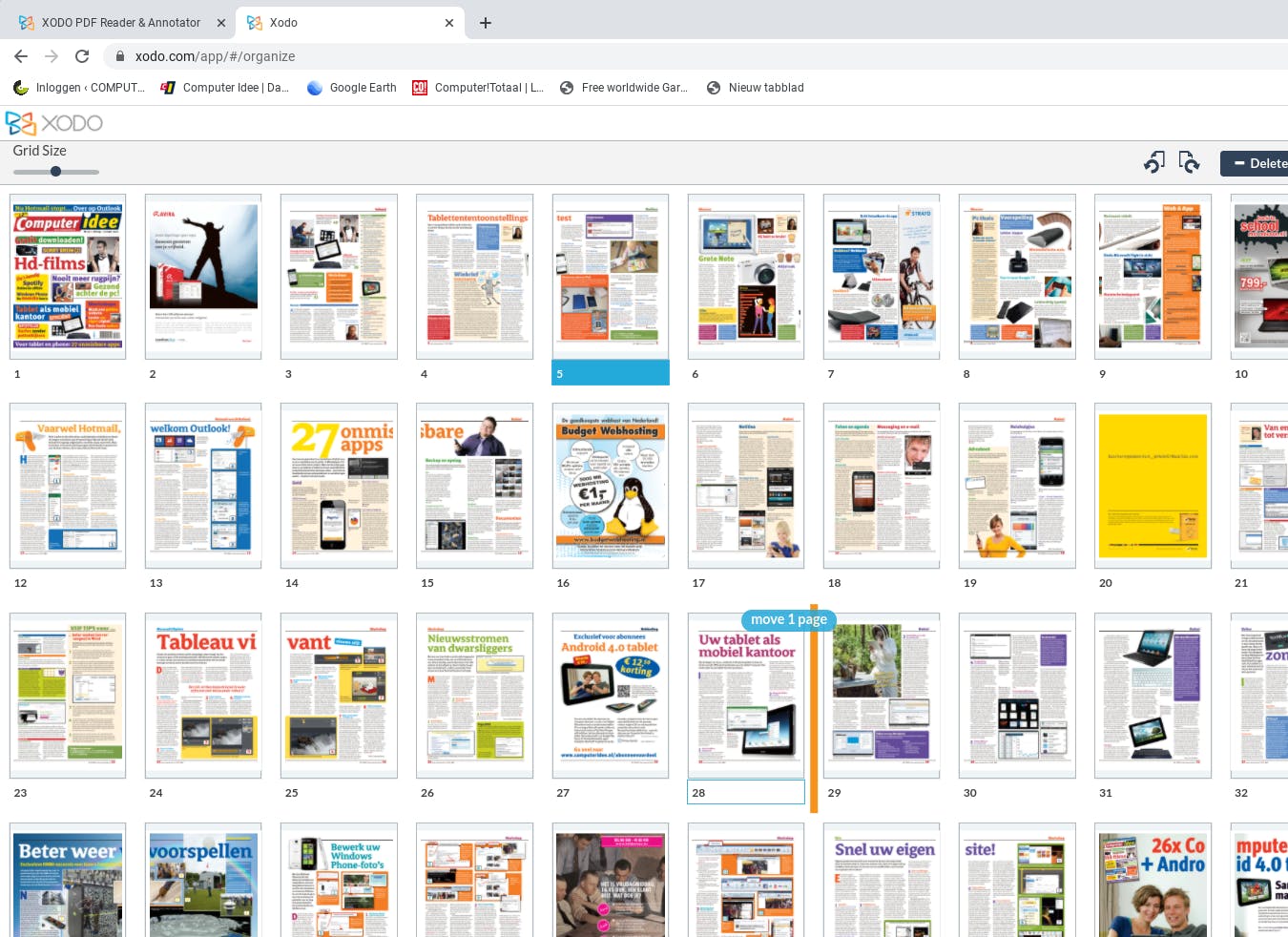Select the page 2 thumbnail

[x=203, y=277]
